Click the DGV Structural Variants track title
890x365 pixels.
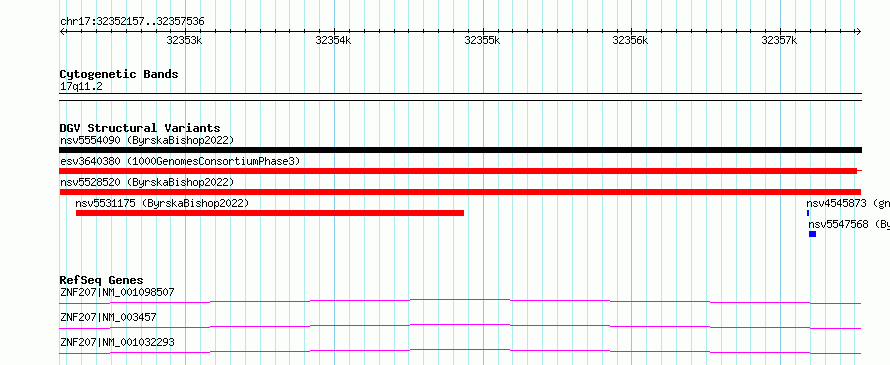click(140, 128)
